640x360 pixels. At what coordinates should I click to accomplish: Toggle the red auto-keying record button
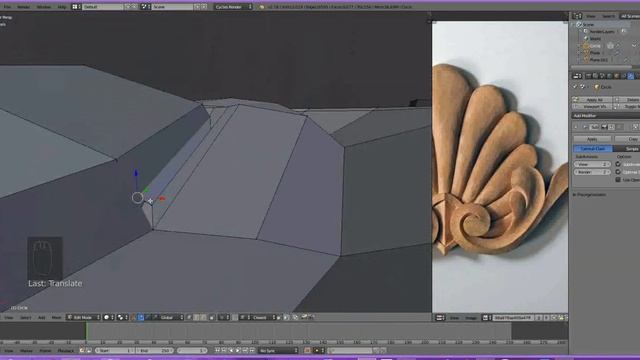tap(307, 351)
